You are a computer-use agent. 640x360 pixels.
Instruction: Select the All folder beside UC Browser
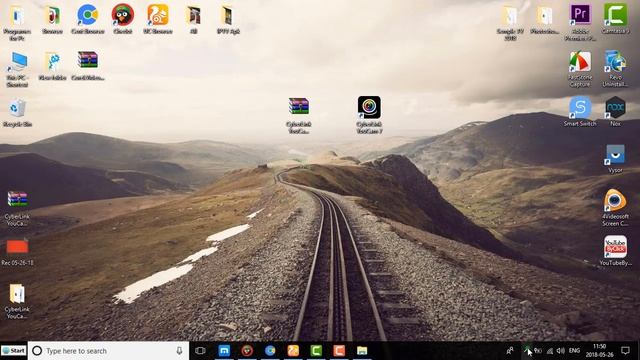coord(193,16)
